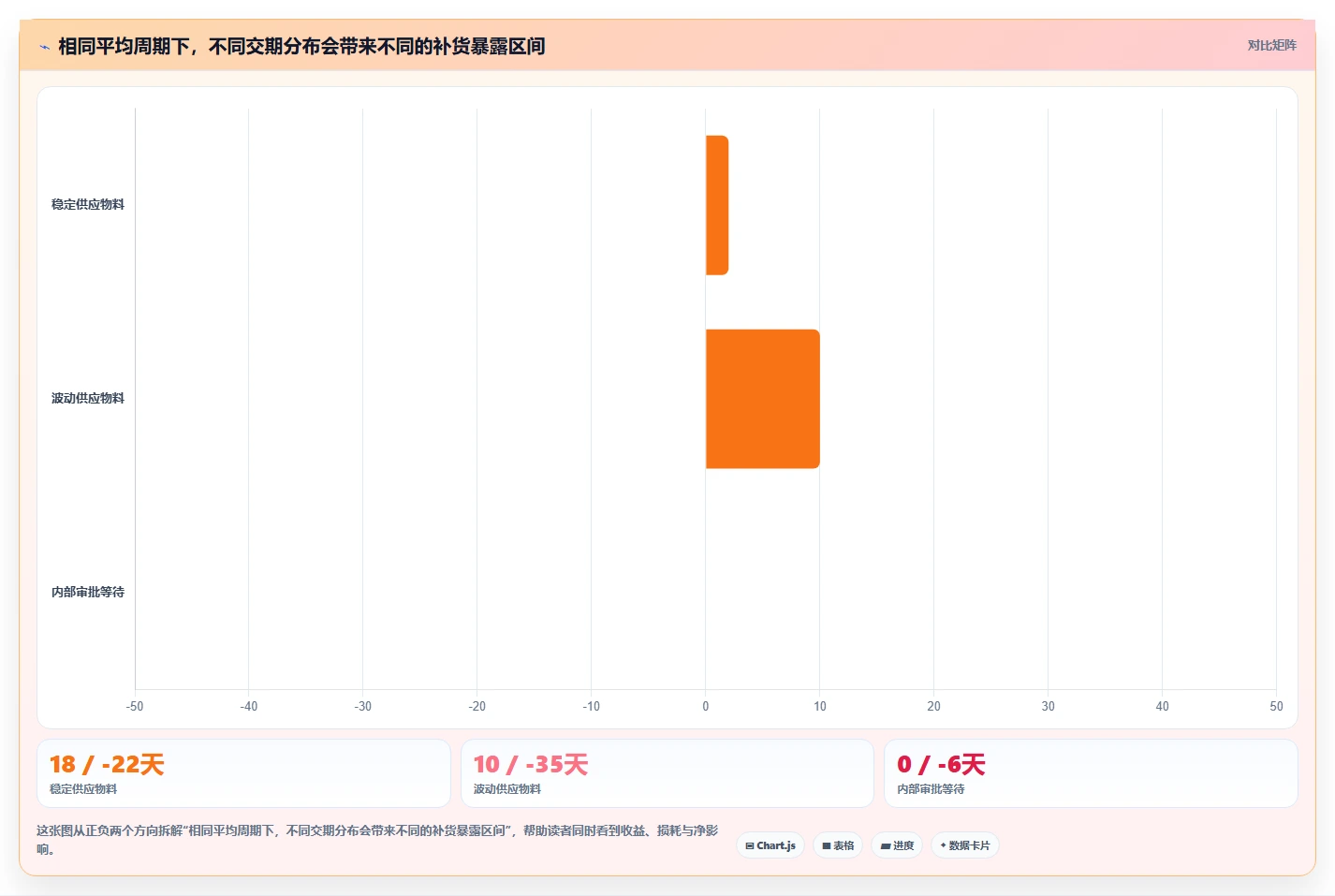Select the 表格 chip

click(x=838, y=845)
